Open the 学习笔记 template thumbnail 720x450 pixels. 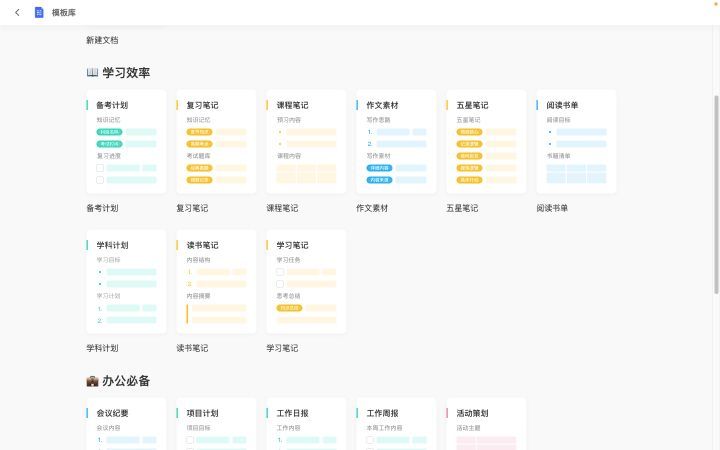coord(306,281)
